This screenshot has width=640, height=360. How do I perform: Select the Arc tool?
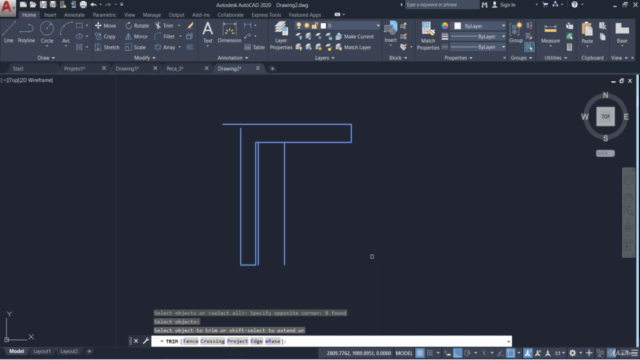point(66,32)
